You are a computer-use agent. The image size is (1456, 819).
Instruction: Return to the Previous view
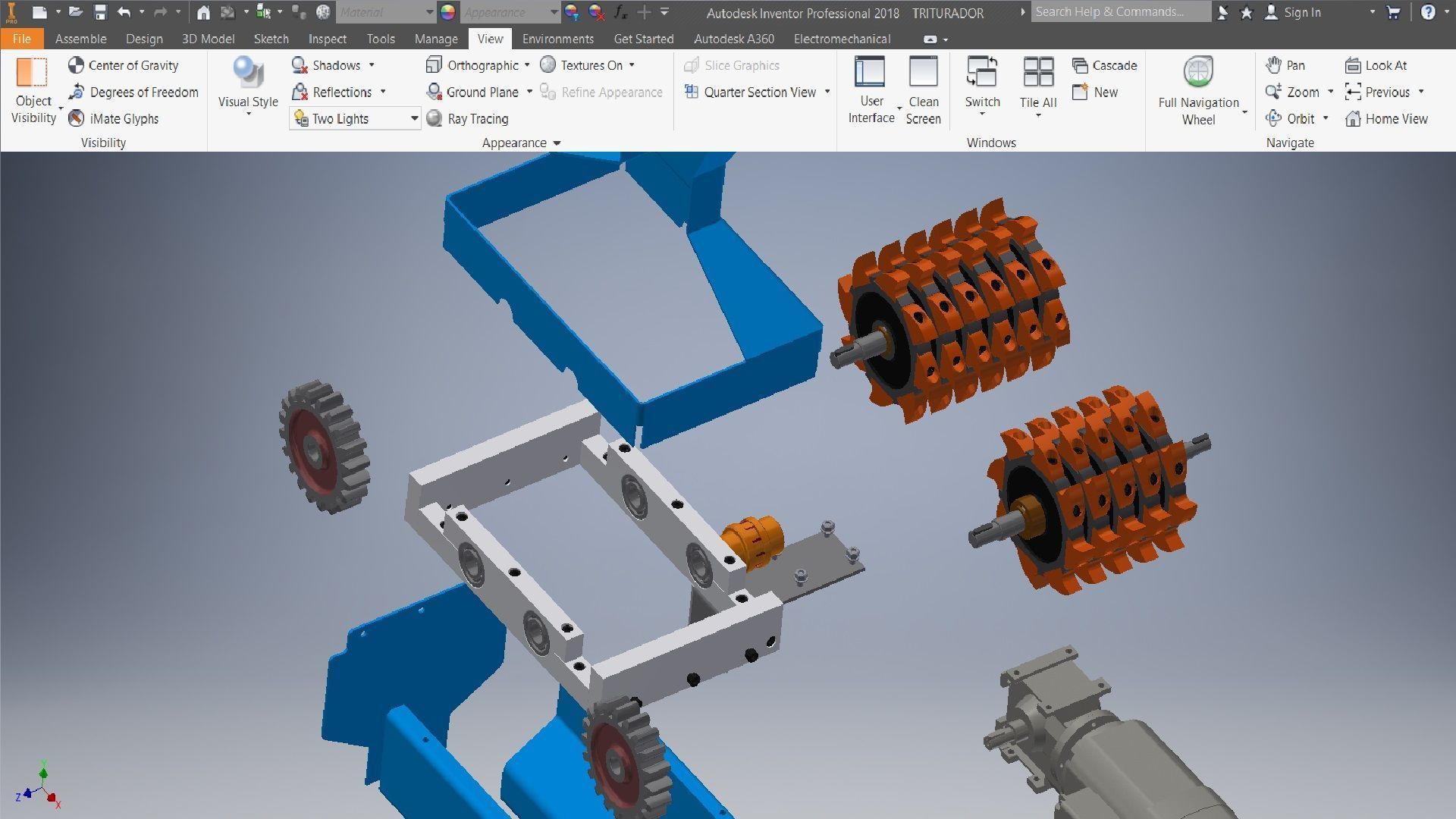[1377, 92]
